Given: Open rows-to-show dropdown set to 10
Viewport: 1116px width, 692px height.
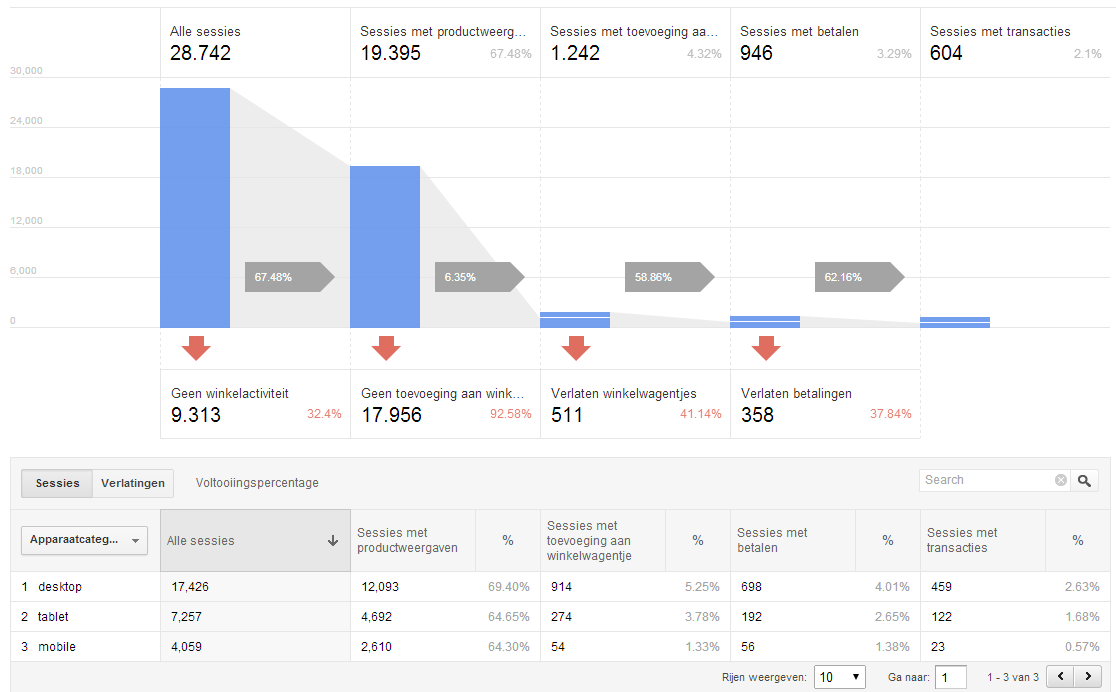Looking at the screenshot, I should click(x=839, y=677).
